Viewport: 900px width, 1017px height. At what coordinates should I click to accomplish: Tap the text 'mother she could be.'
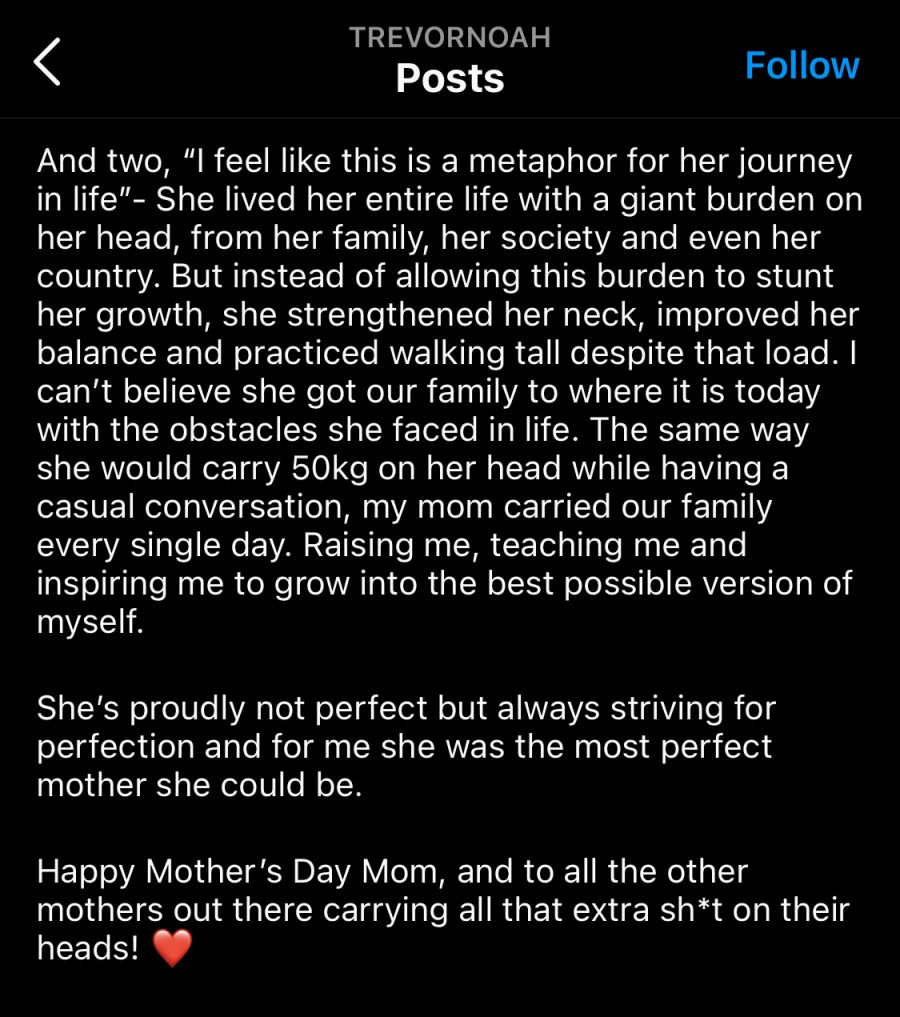click(x=199, y=785)
